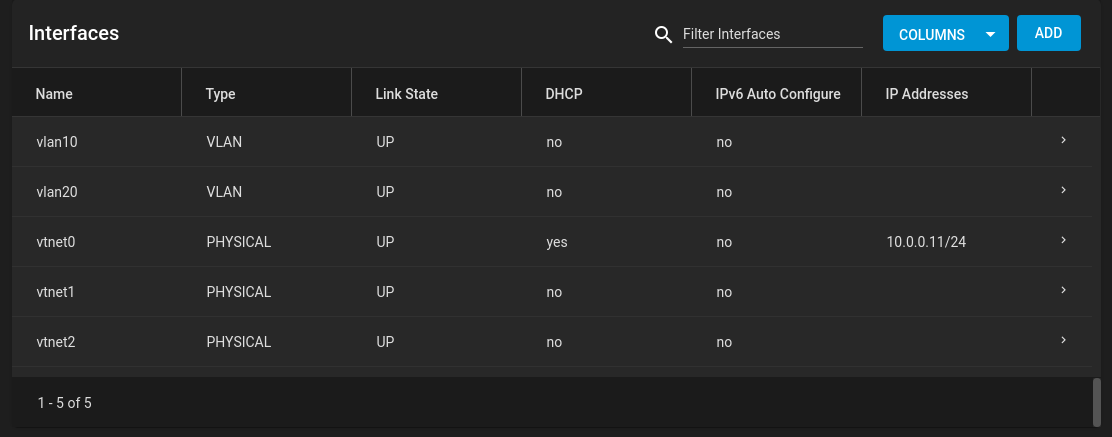
Task: Sort by the Type column header
Action: coord(220,94)
